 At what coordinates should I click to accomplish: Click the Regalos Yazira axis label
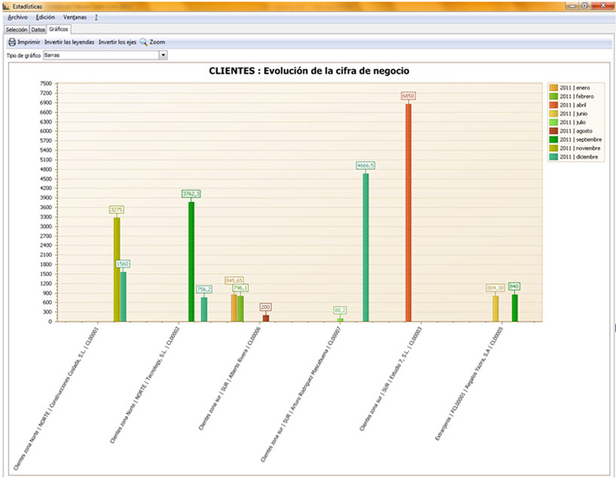[x=469, y=383]
